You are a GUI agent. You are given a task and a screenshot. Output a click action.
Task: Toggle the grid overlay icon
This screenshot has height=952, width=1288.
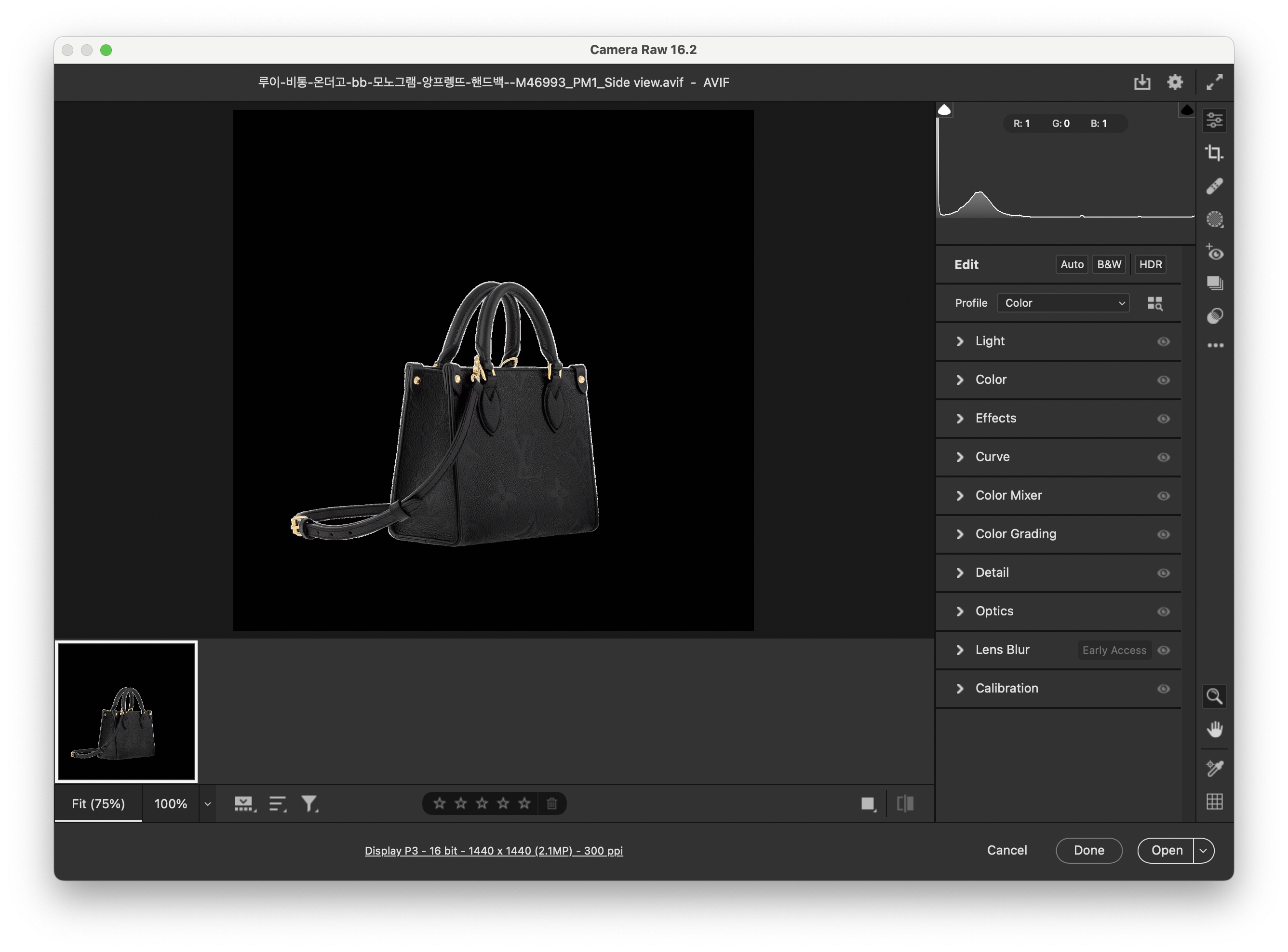click(x=1214, y=802)
